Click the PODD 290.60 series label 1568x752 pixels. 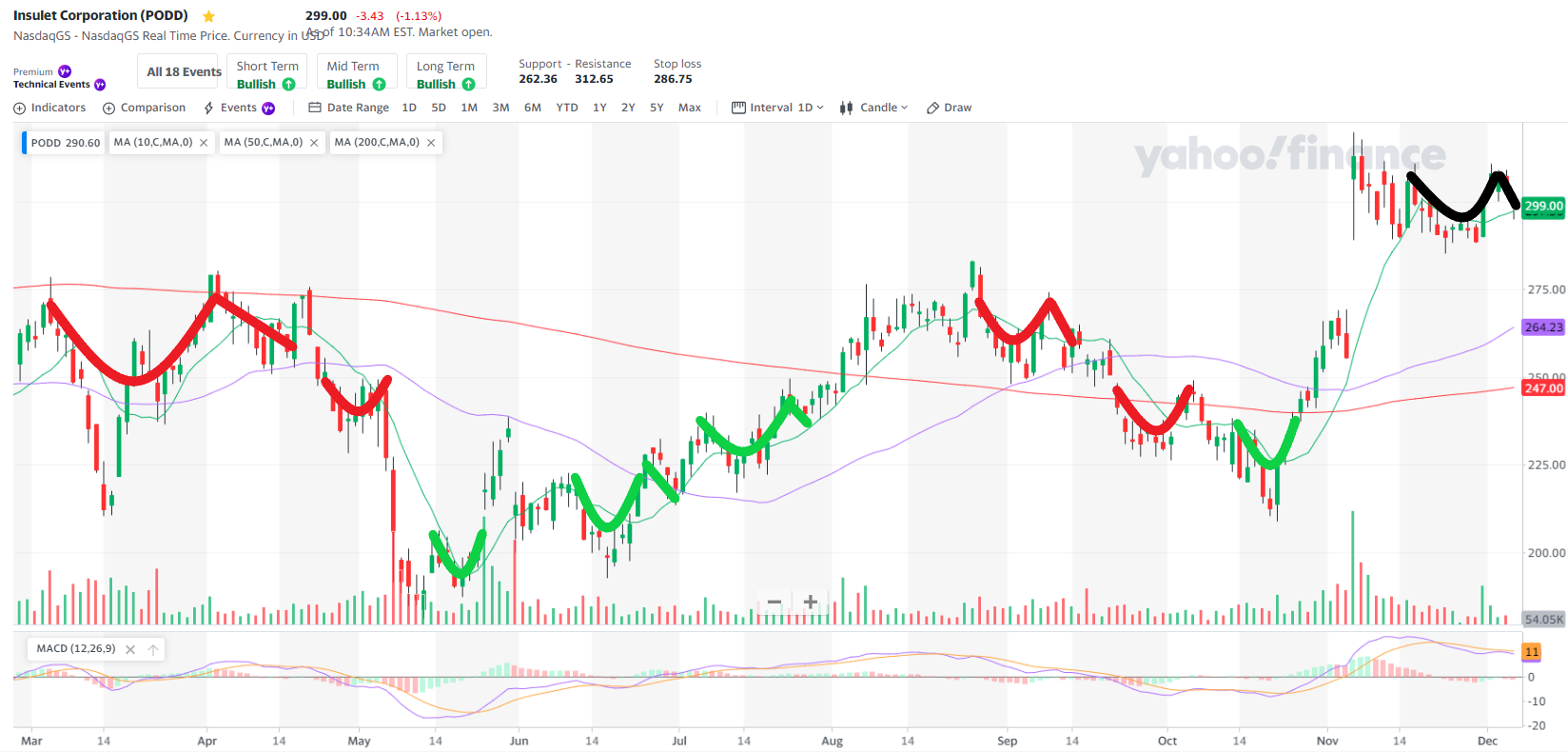(x=65, y=143)
